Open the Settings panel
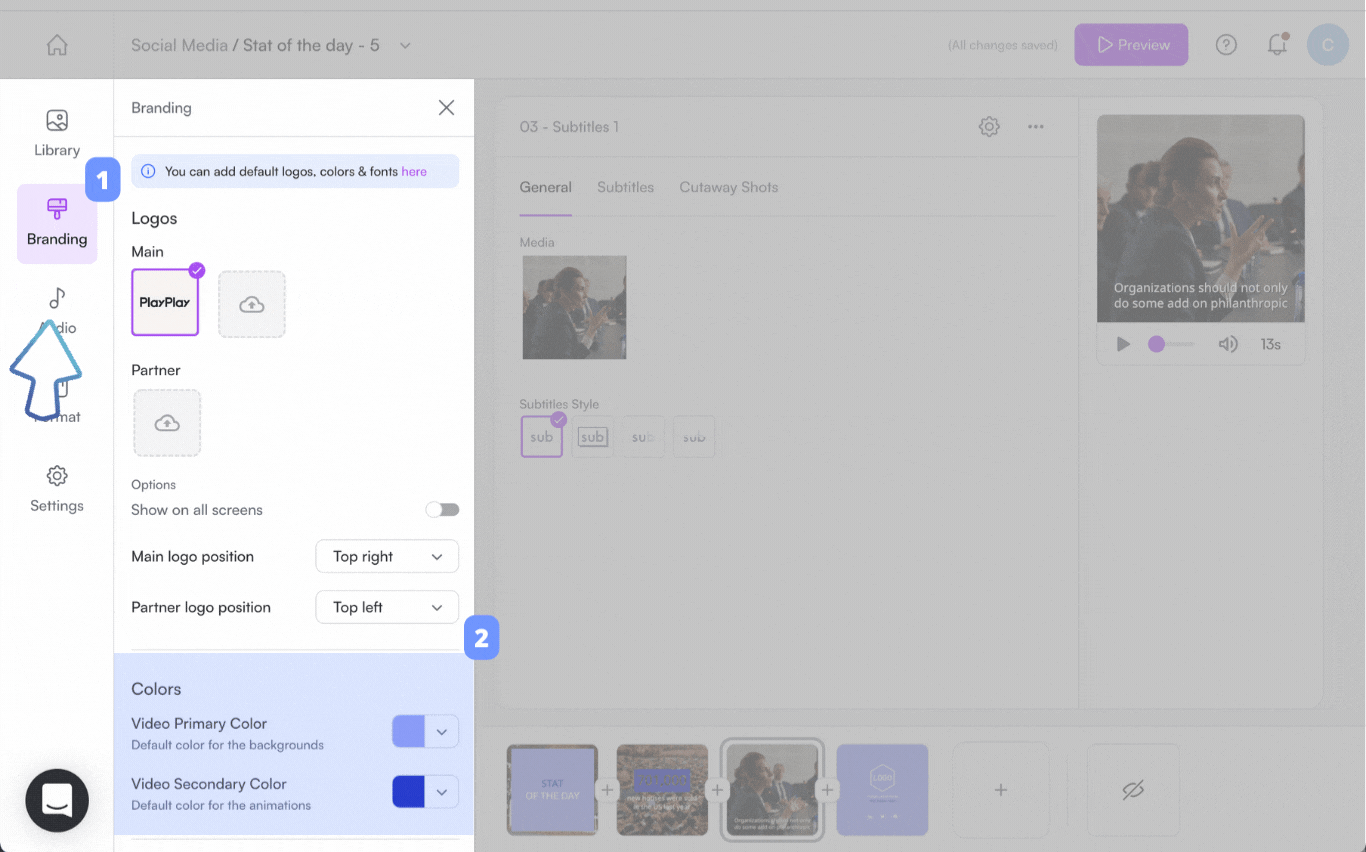 coord(56,488)
